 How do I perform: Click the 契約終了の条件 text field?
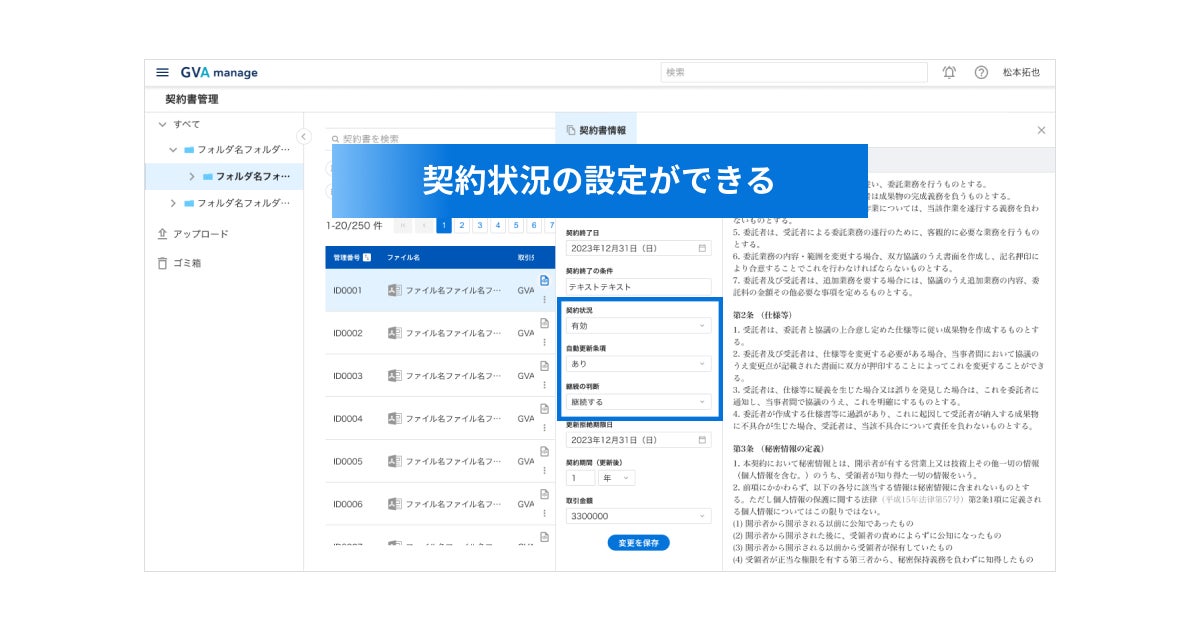click(x=638, y=287)
